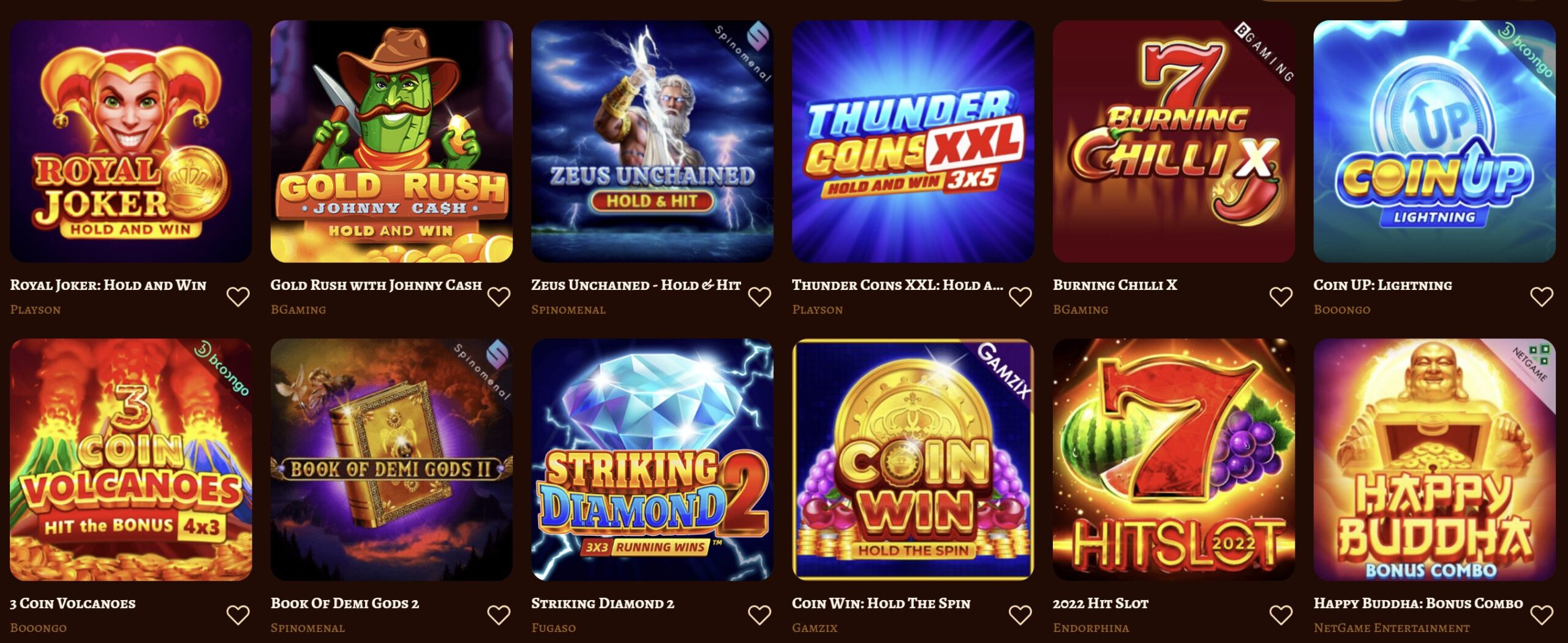Click heart icon beside Book Of Demi Gods 2
Viewport: 1568px width, 643px height.
(499, 615)
